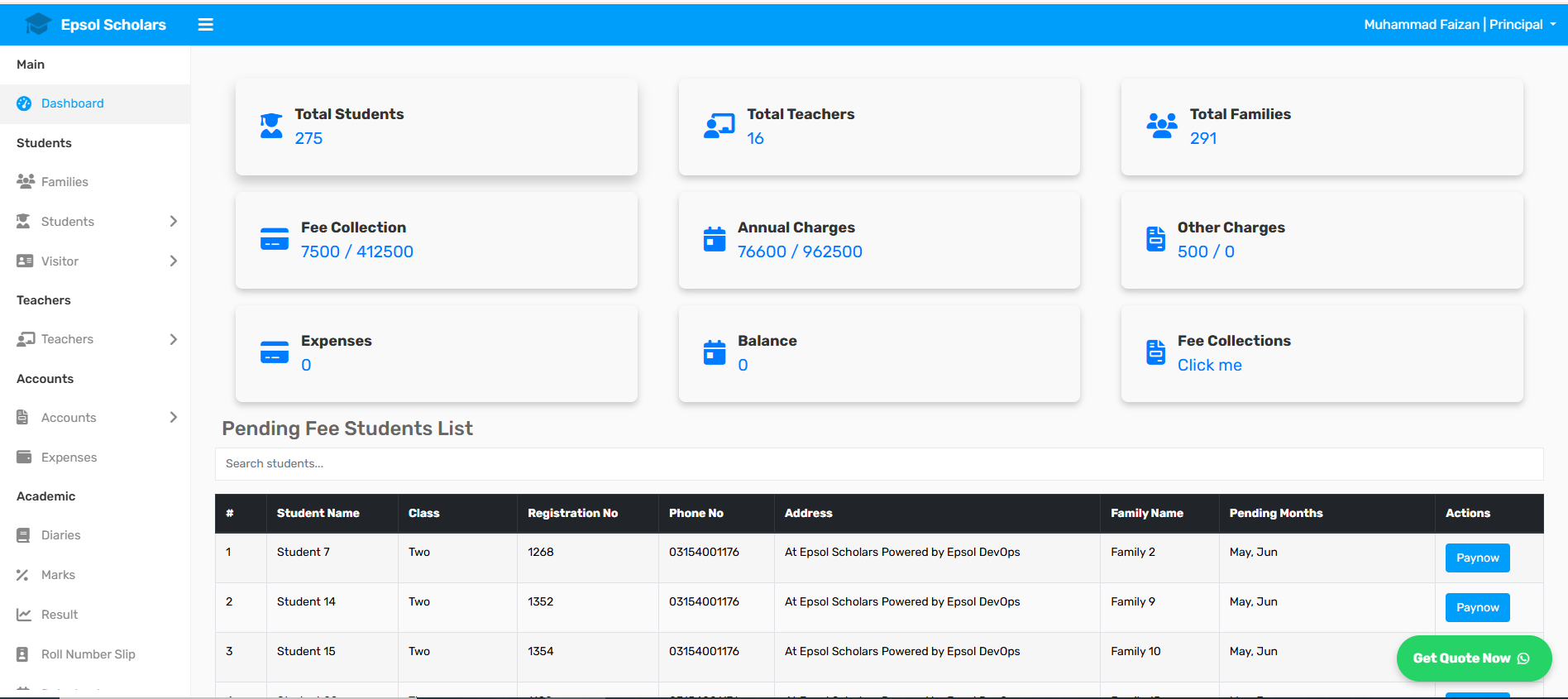This screenshot has width=1568, height=699.
Task: Focus the Search students input field
Action: pos(878,463)
